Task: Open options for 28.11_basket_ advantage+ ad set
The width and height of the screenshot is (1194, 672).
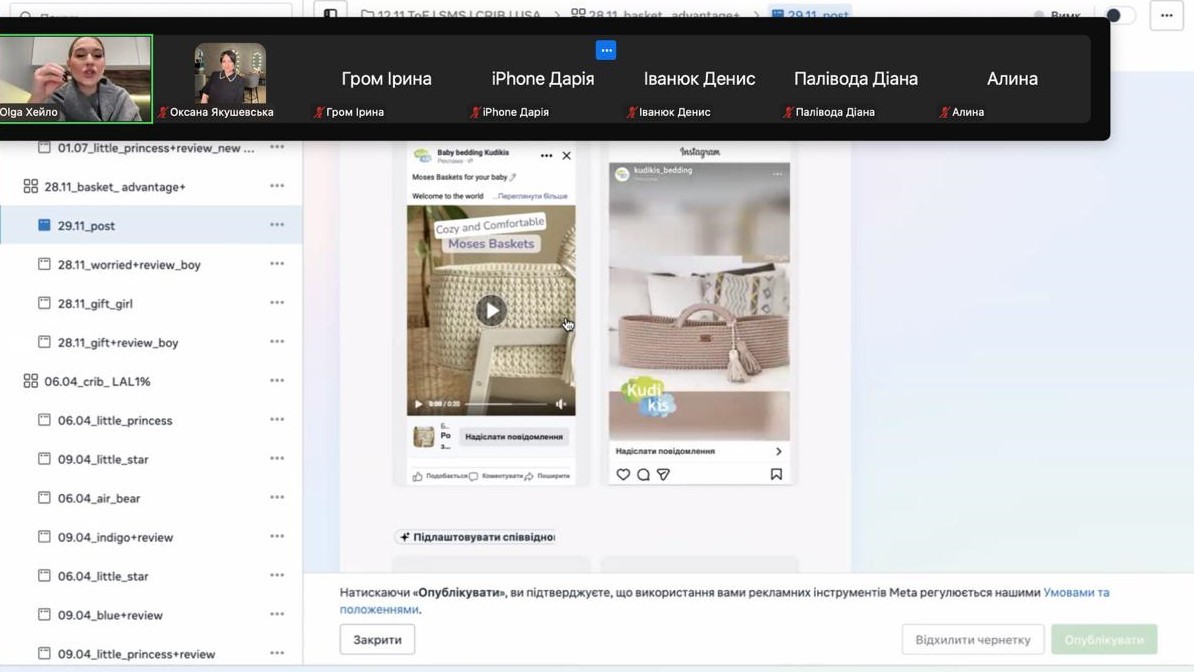Action: [x=277, y=186]
